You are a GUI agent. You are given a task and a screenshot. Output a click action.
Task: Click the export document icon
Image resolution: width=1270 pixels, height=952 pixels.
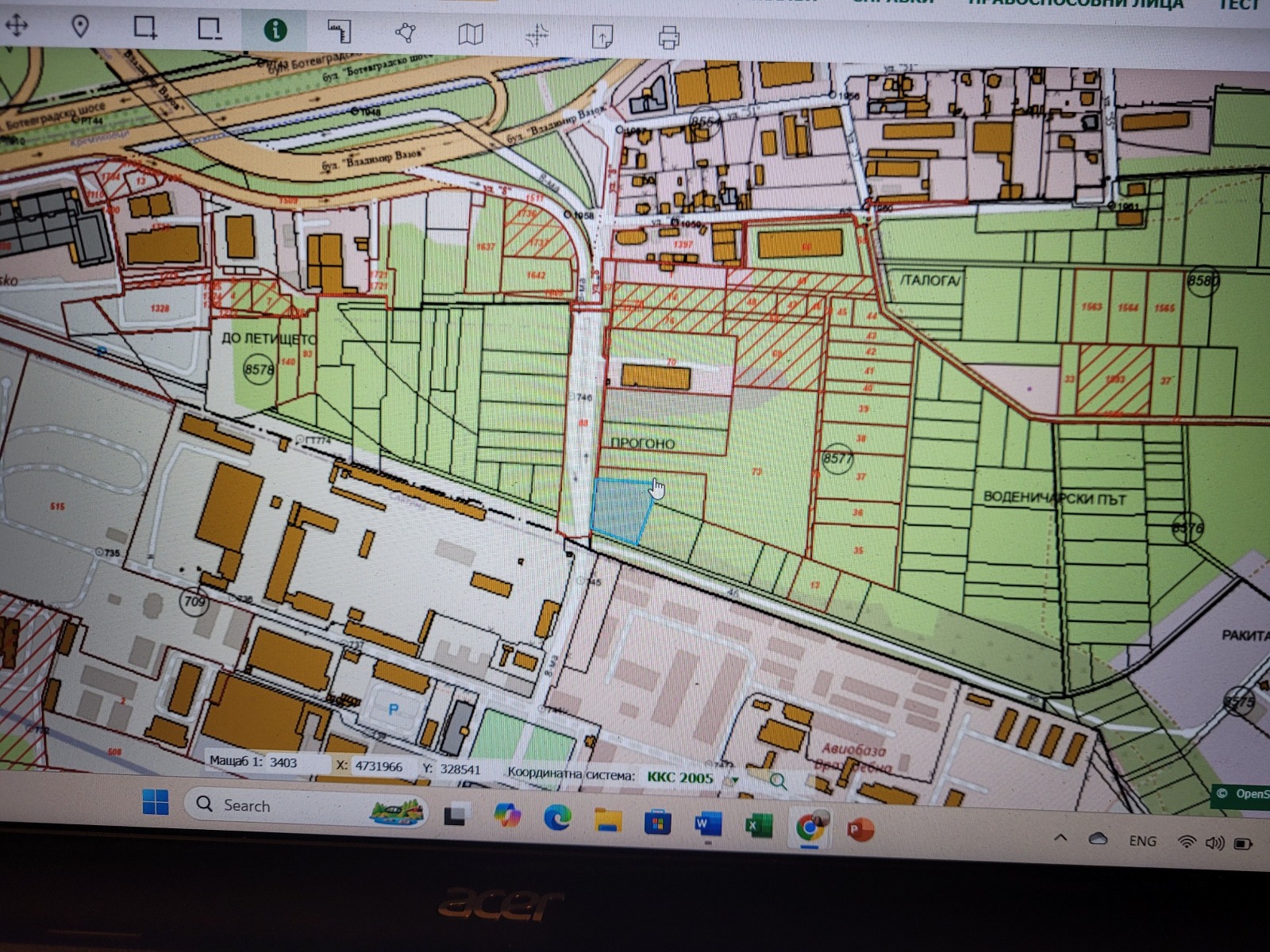(602, 36)
